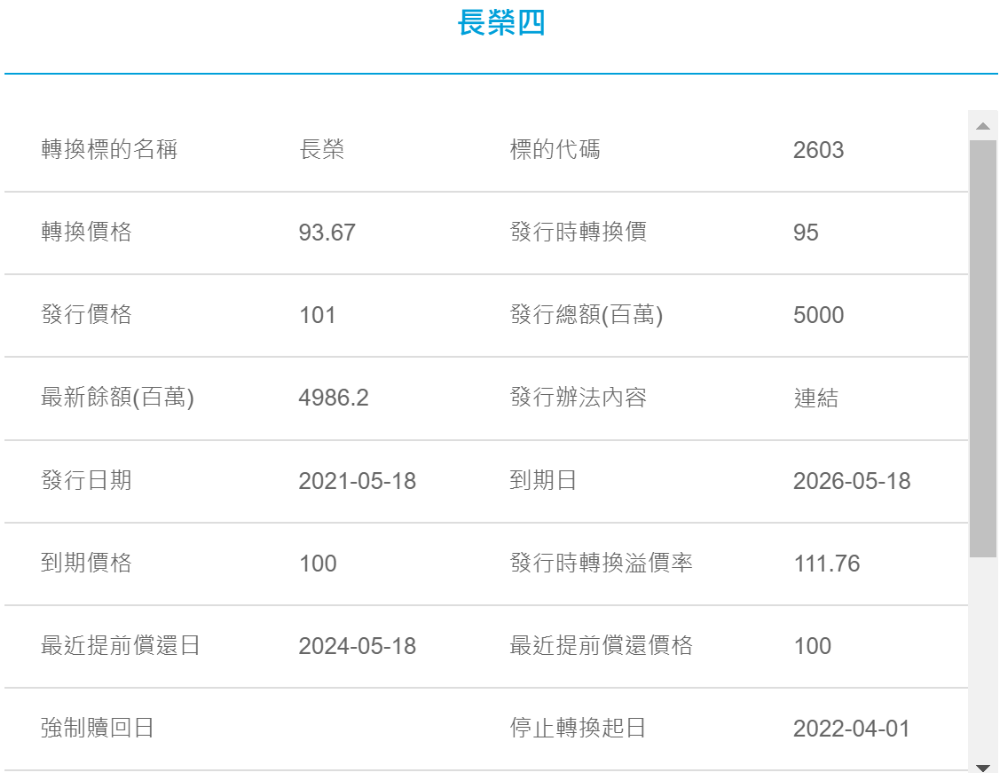Select the 最近提前償還價格 label
This screenshot has width=1000, height=773.
click(601, 645)
